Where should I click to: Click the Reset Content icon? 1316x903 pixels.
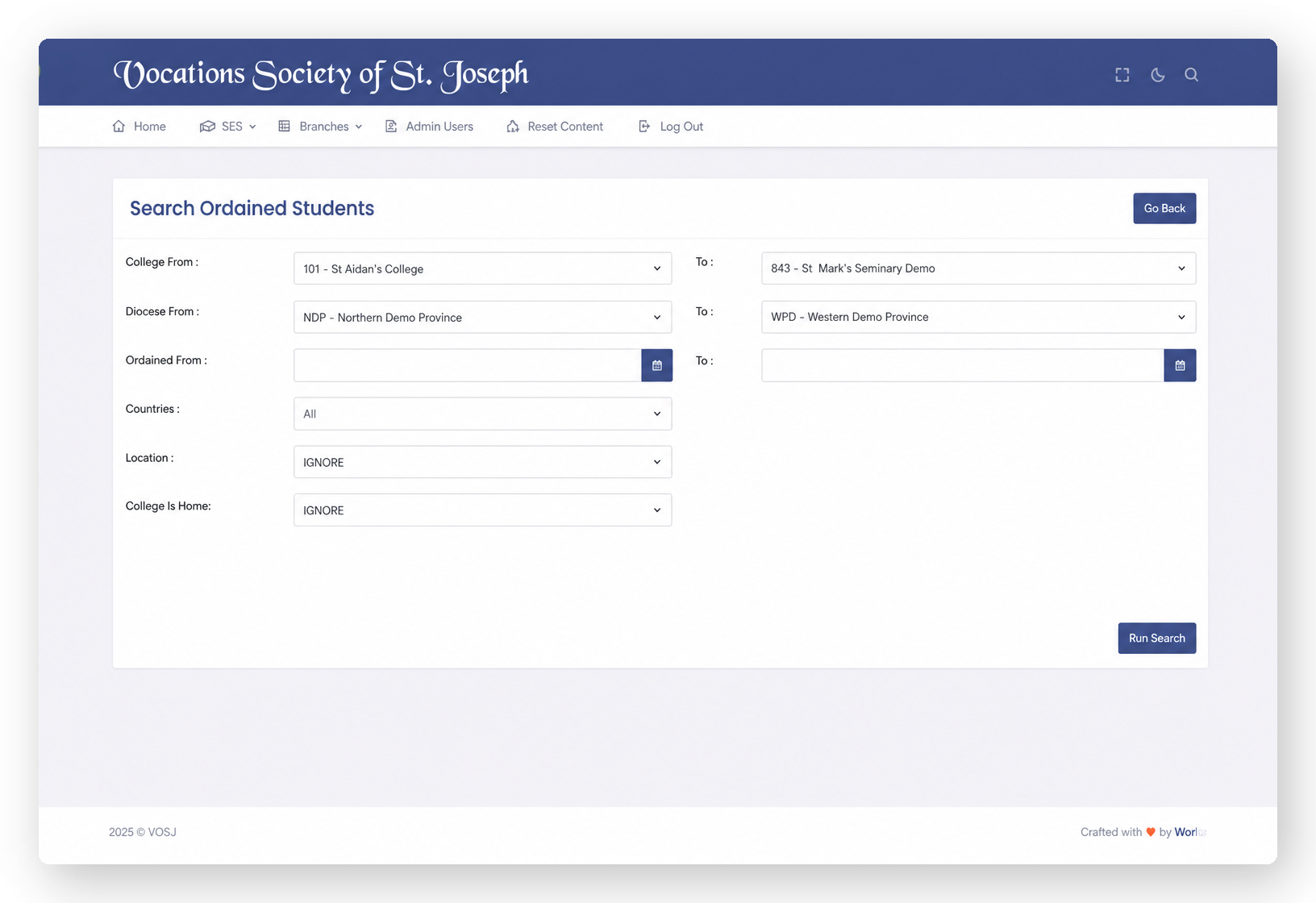tap(513, 127)
